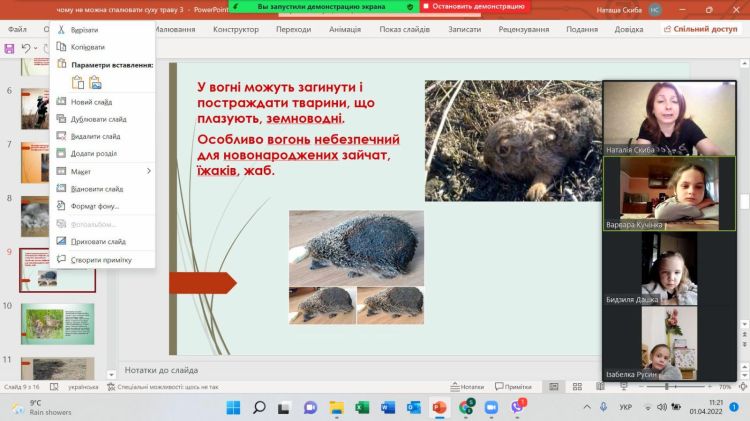Click the save icon in quick access toolbar
Viewport: 750px width, 421px height.
(9, 48)
